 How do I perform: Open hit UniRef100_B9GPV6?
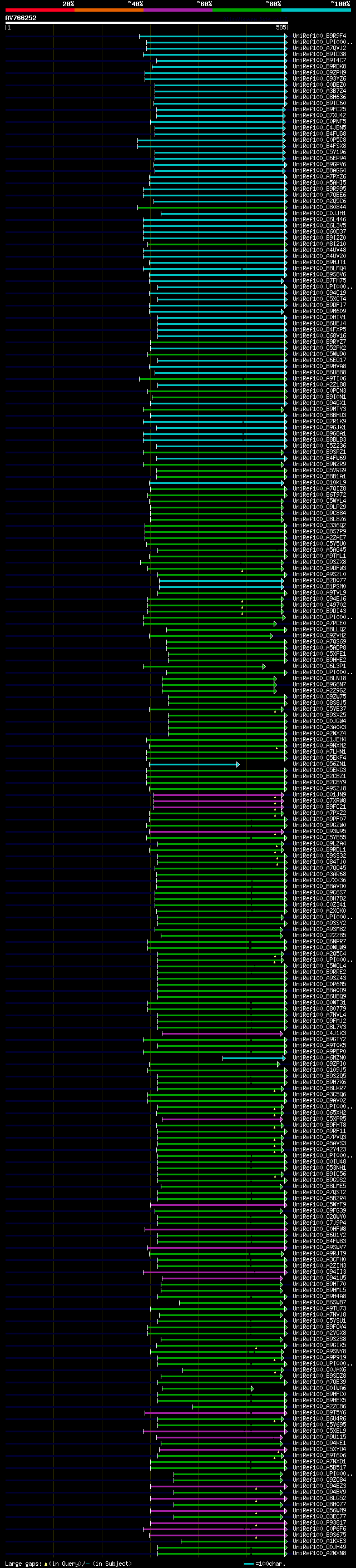[x=319, y=164]
